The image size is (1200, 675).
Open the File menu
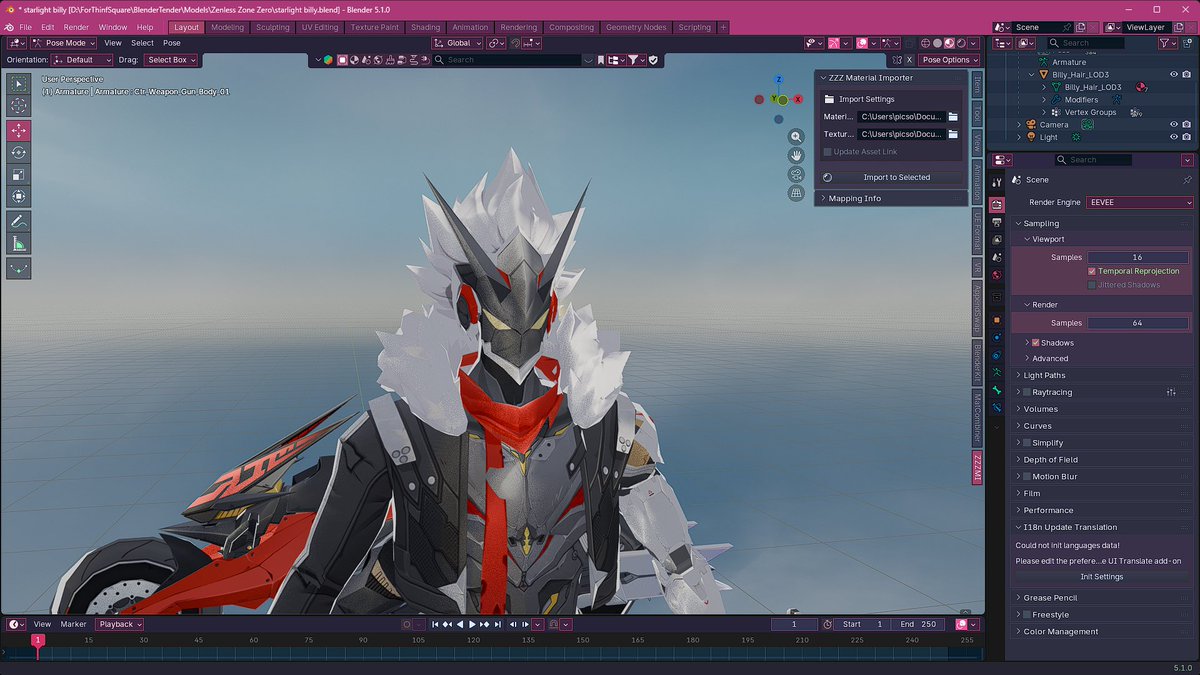click(25, 27)
